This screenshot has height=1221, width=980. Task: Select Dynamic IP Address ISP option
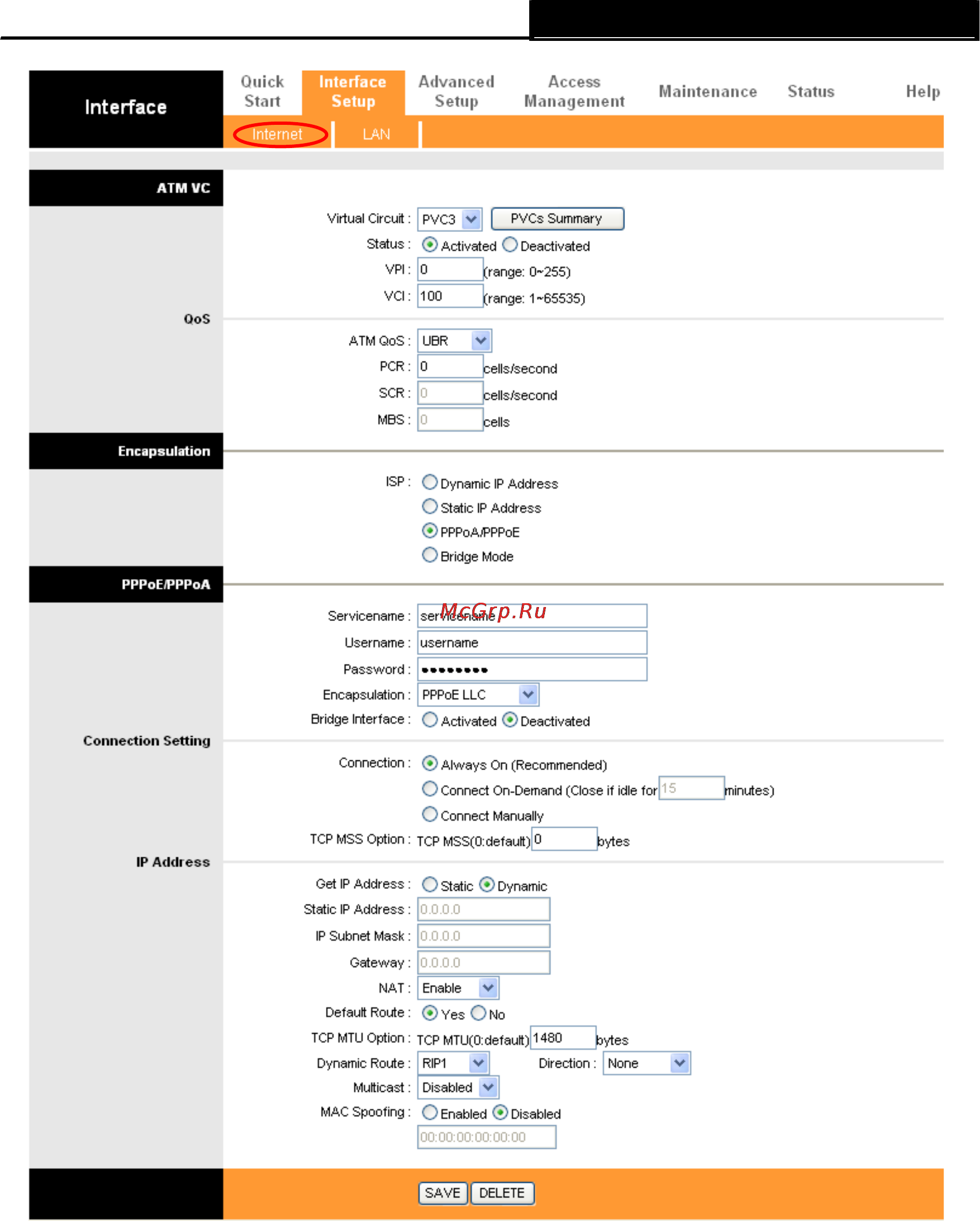(x=430, y=483)
